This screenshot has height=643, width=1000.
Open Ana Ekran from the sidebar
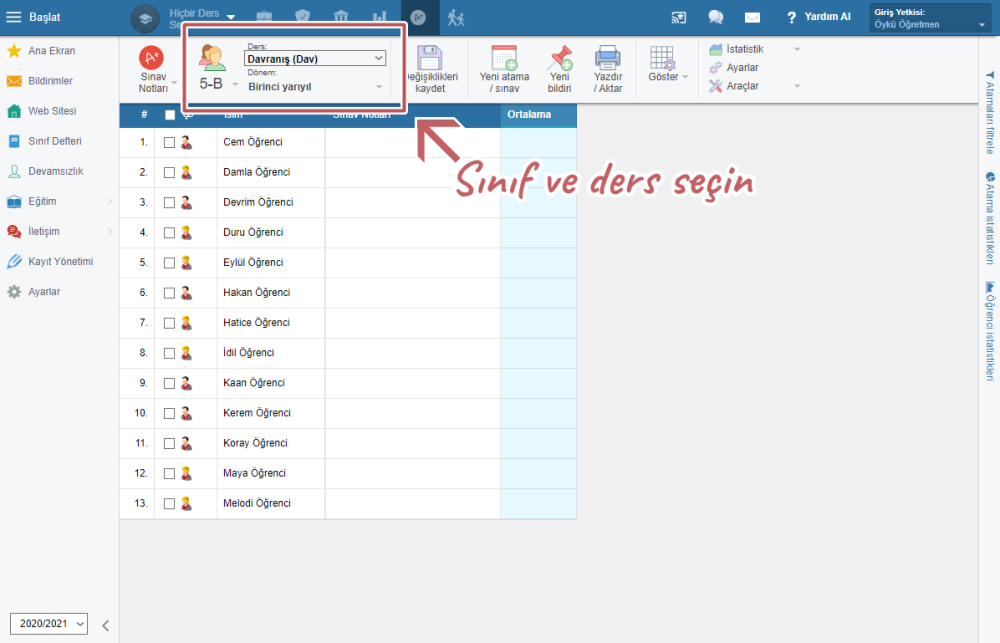[x=51, y=51]
